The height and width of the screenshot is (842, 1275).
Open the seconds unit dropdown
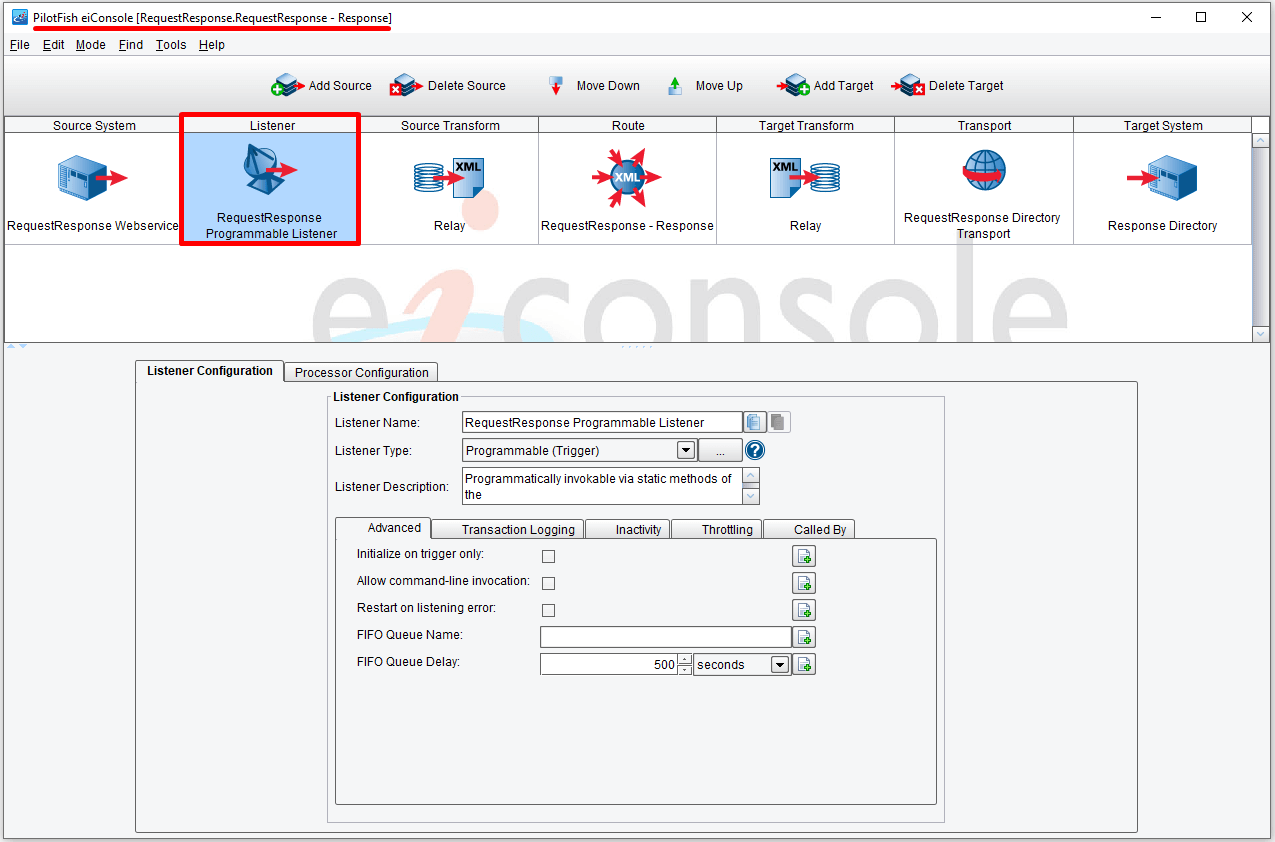point(780,664)
